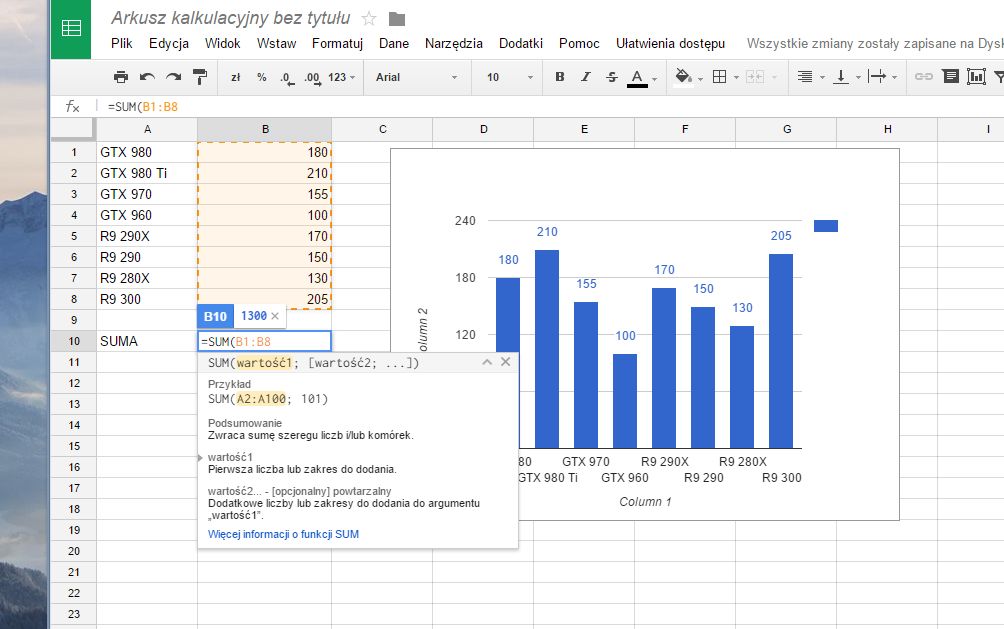Viewport: 1004px width, 629px height.
Task: Select the Paint format tool
Action: (200, 77)
